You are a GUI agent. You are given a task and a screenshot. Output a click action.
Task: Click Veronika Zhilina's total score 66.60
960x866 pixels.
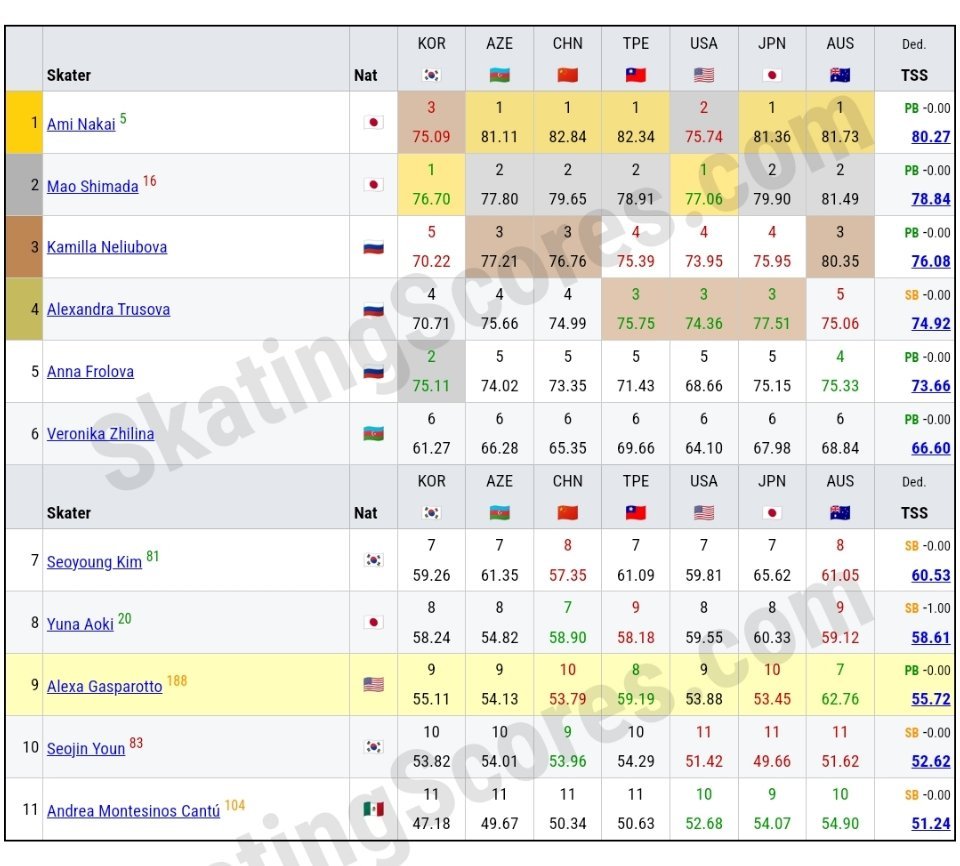pos(931,448)
